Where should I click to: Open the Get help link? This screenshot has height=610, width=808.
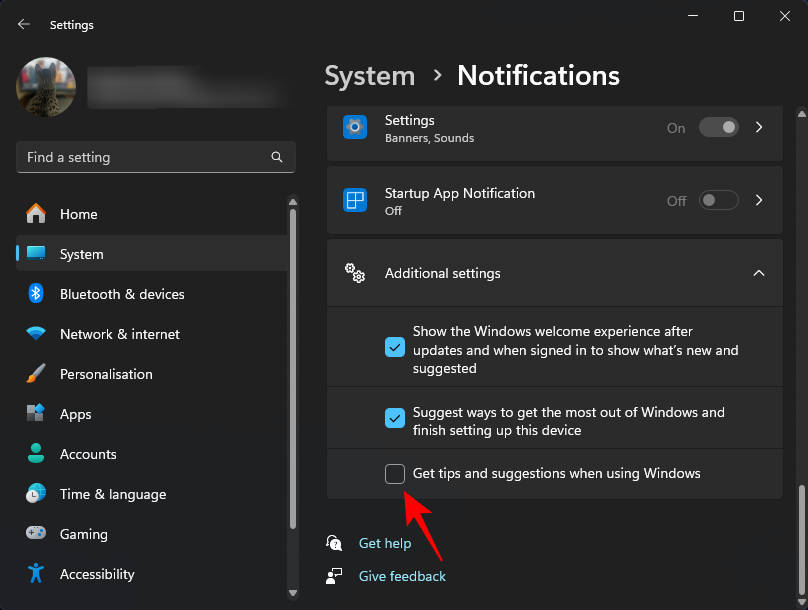[385, 543]
